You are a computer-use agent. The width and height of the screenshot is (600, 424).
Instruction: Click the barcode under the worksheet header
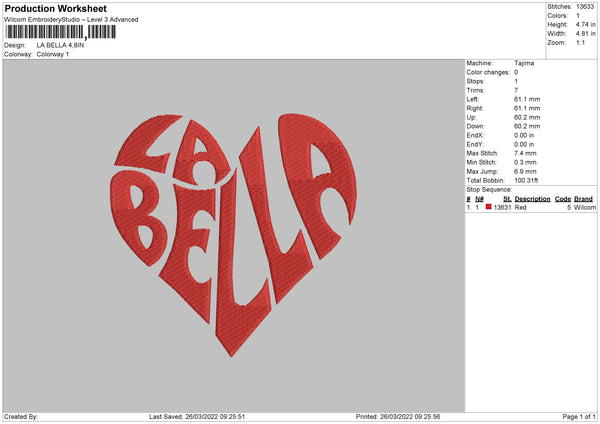click(x=61, y=32)
